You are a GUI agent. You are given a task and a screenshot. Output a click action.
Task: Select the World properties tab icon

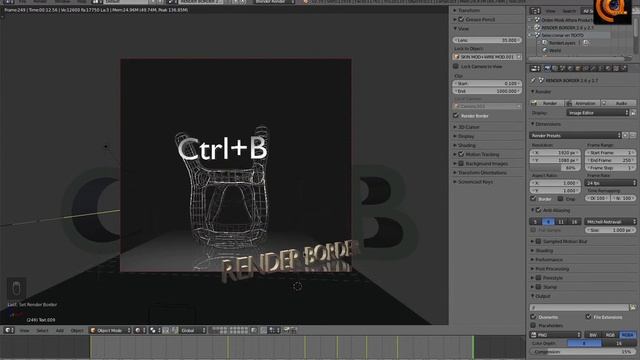[x=571, y=69]
